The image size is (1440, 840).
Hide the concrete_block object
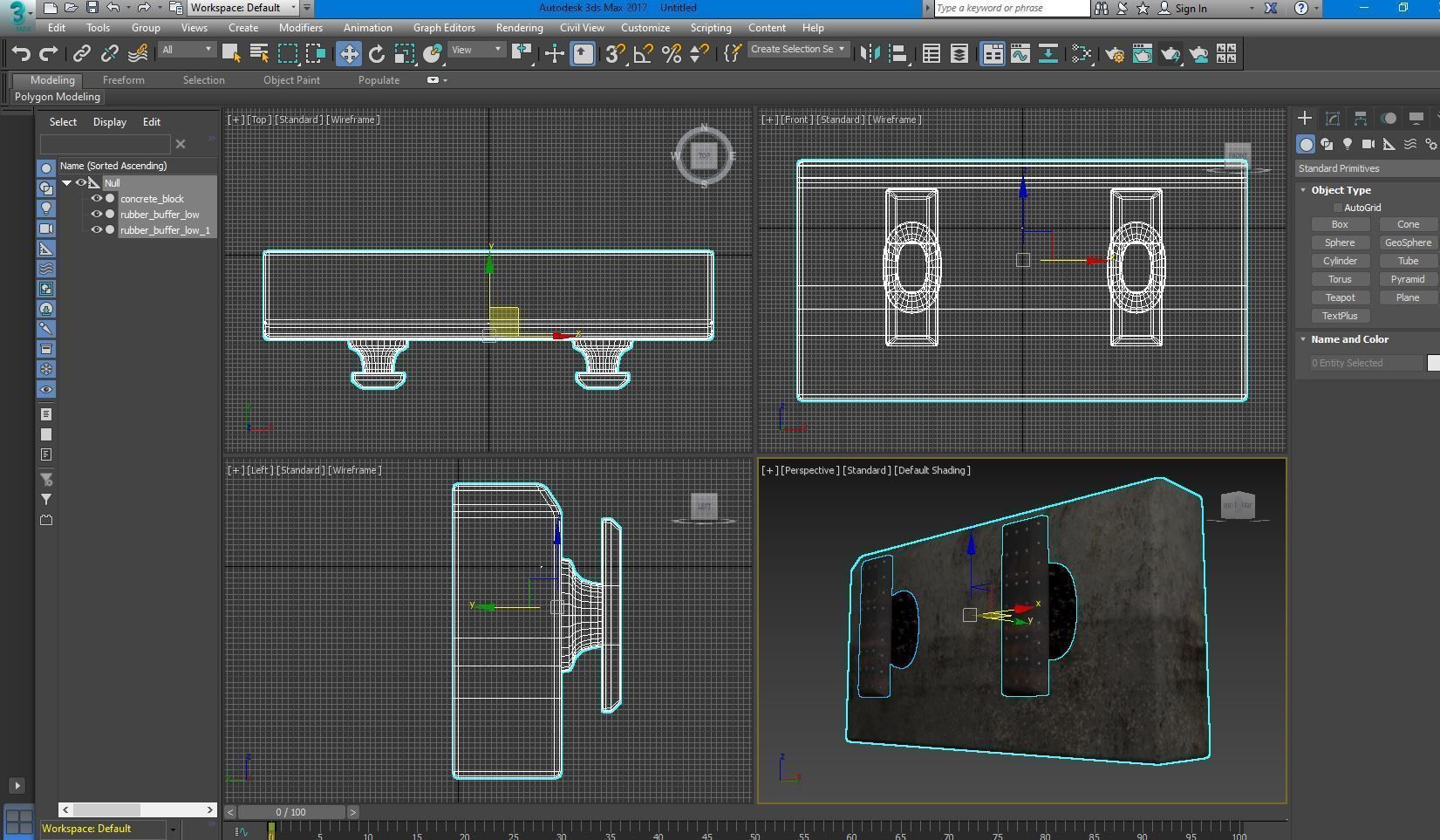coord(97,198)
